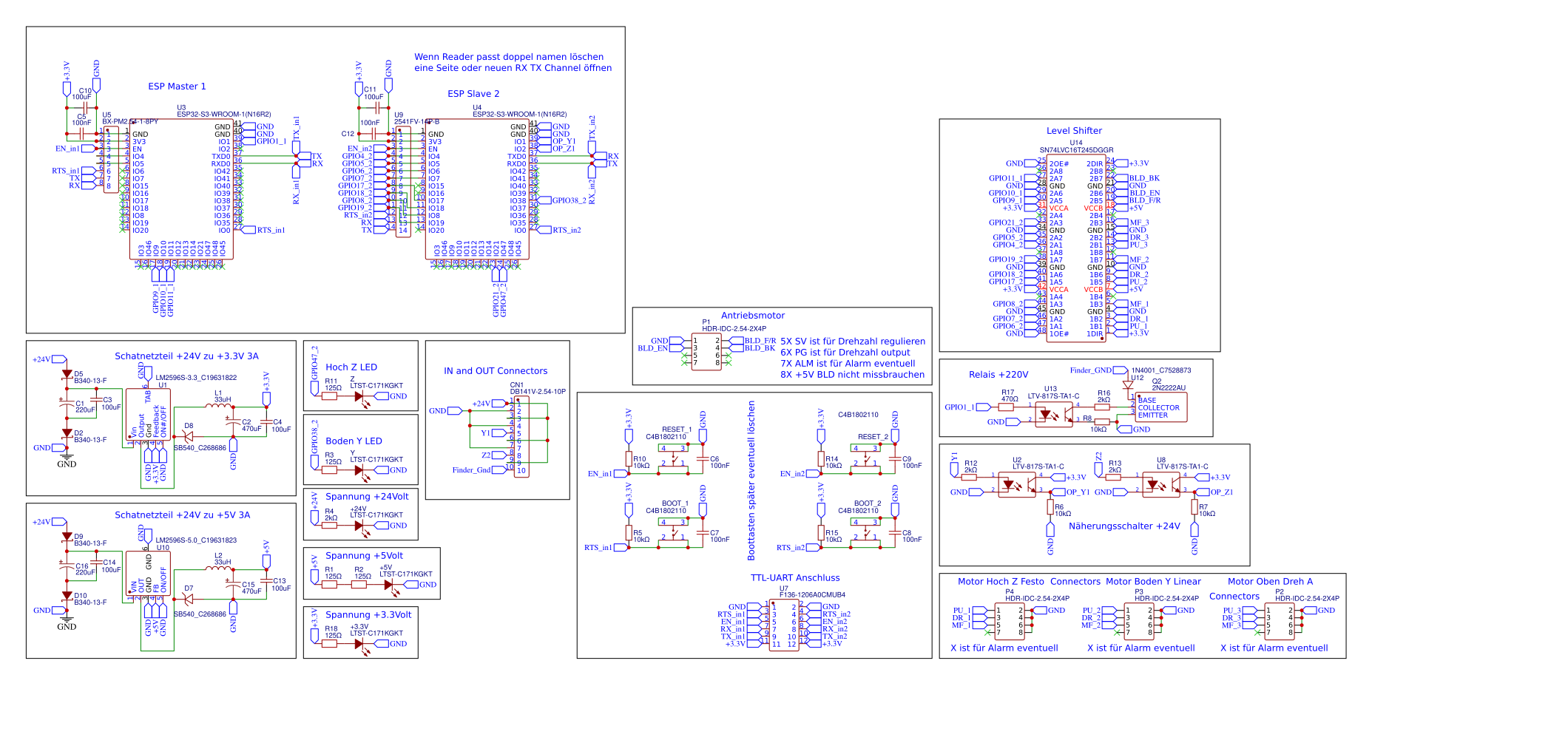Select the Q2 2N2222AU transistor symbol
The image size is (1568, 740).
click(x=1161, y=407)
